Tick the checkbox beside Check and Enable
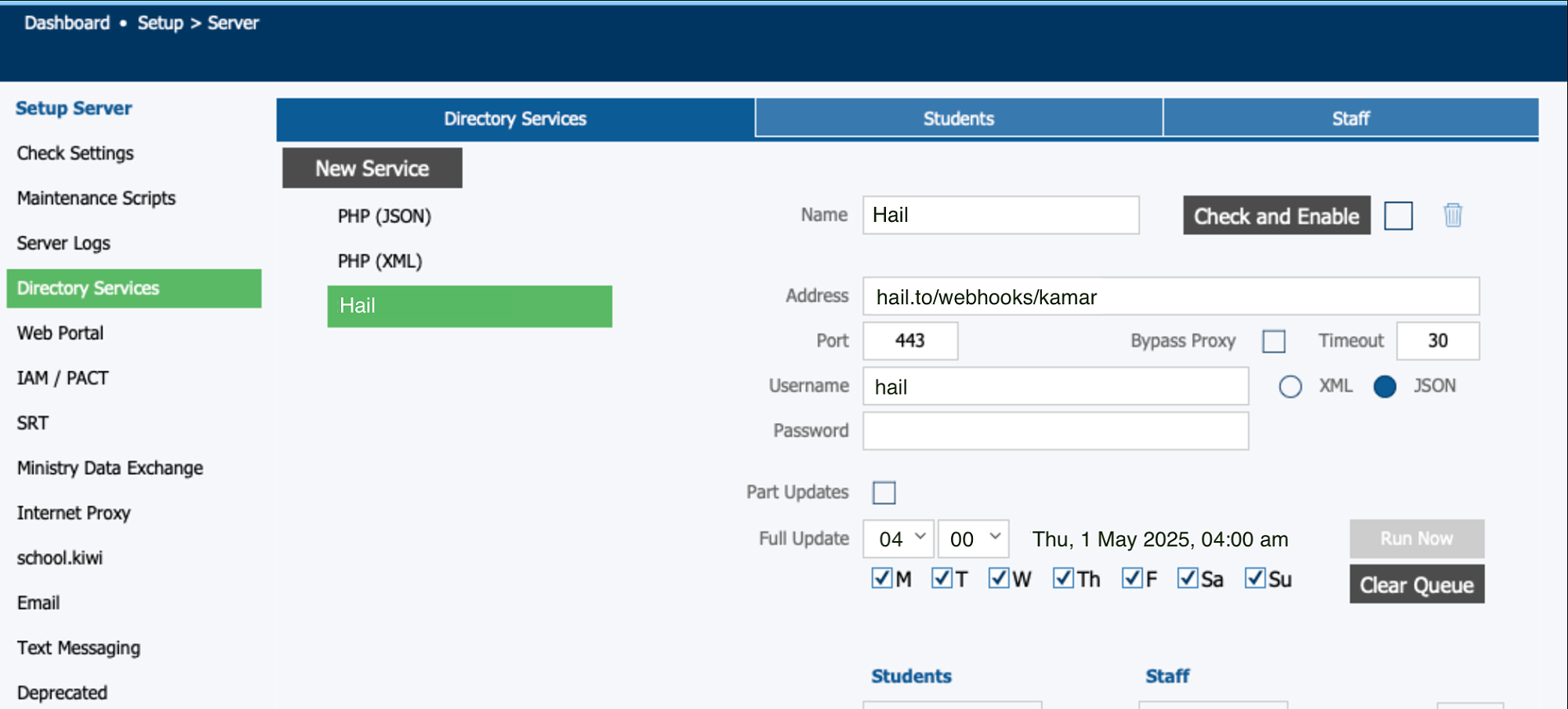The height and width of the screenshot is (709, 1568). point(1398,216)
